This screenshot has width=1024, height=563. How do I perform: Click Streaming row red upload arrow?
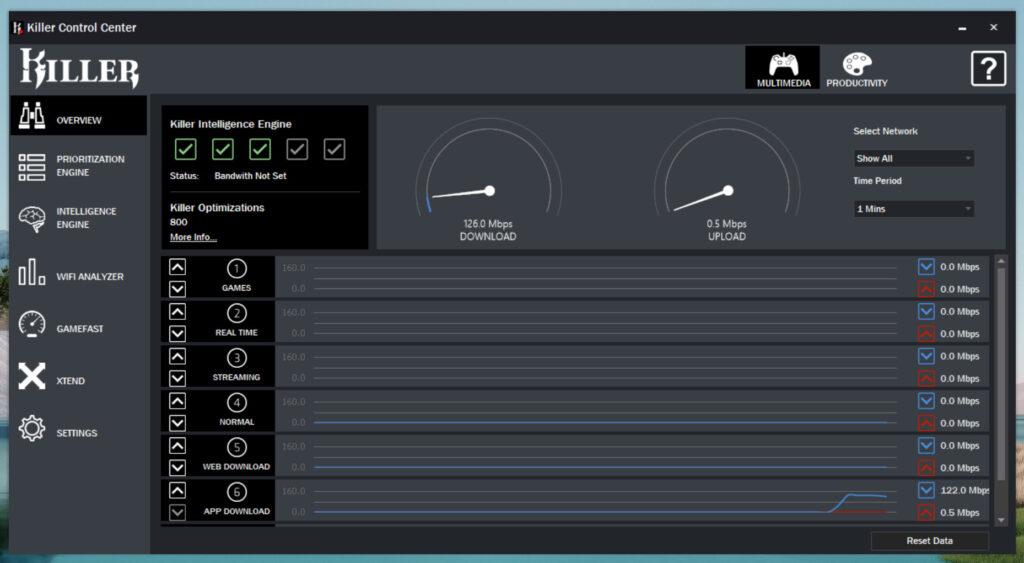[x=925, y=378]
